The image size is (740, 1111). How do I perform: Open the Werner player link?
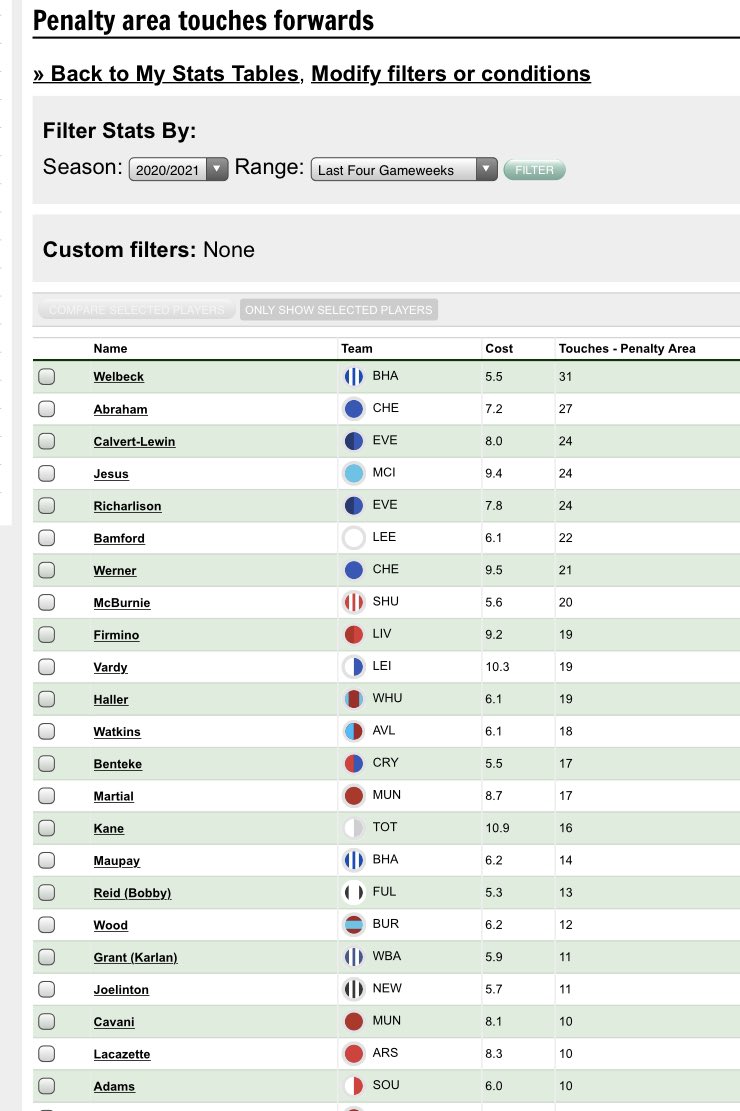coord(115,570)
